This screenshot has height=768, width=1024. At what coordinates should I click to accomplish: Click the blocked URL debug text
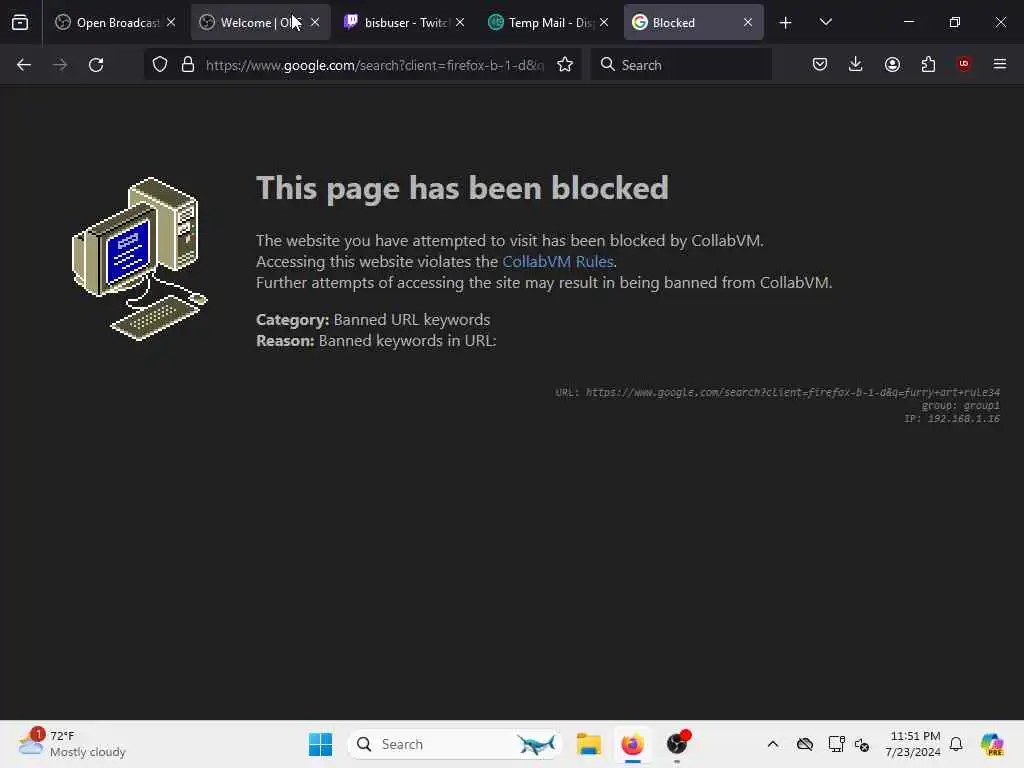tap(777, 392)
